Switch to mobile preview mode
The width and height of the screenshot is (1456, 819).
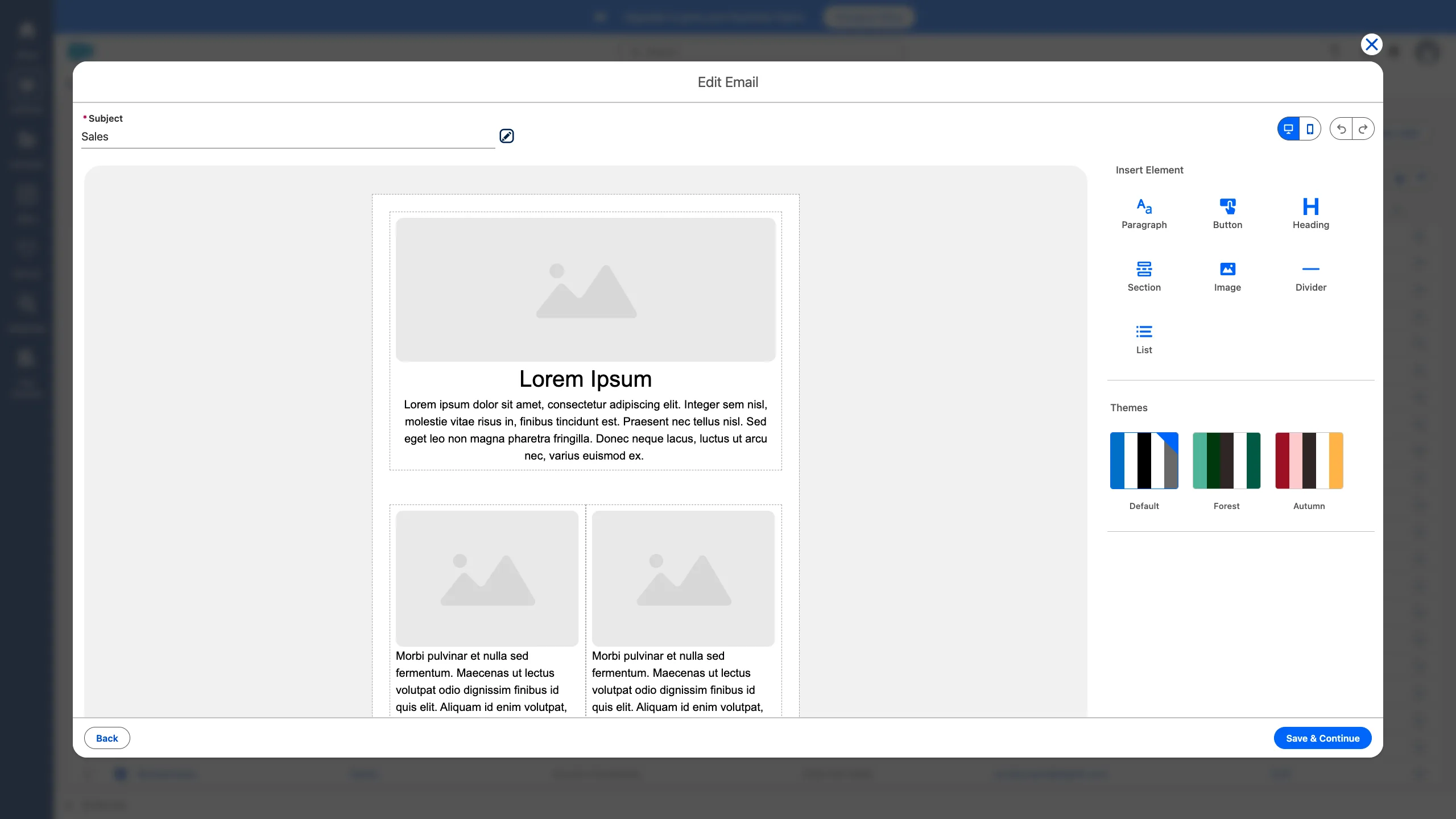point(1310,129)
